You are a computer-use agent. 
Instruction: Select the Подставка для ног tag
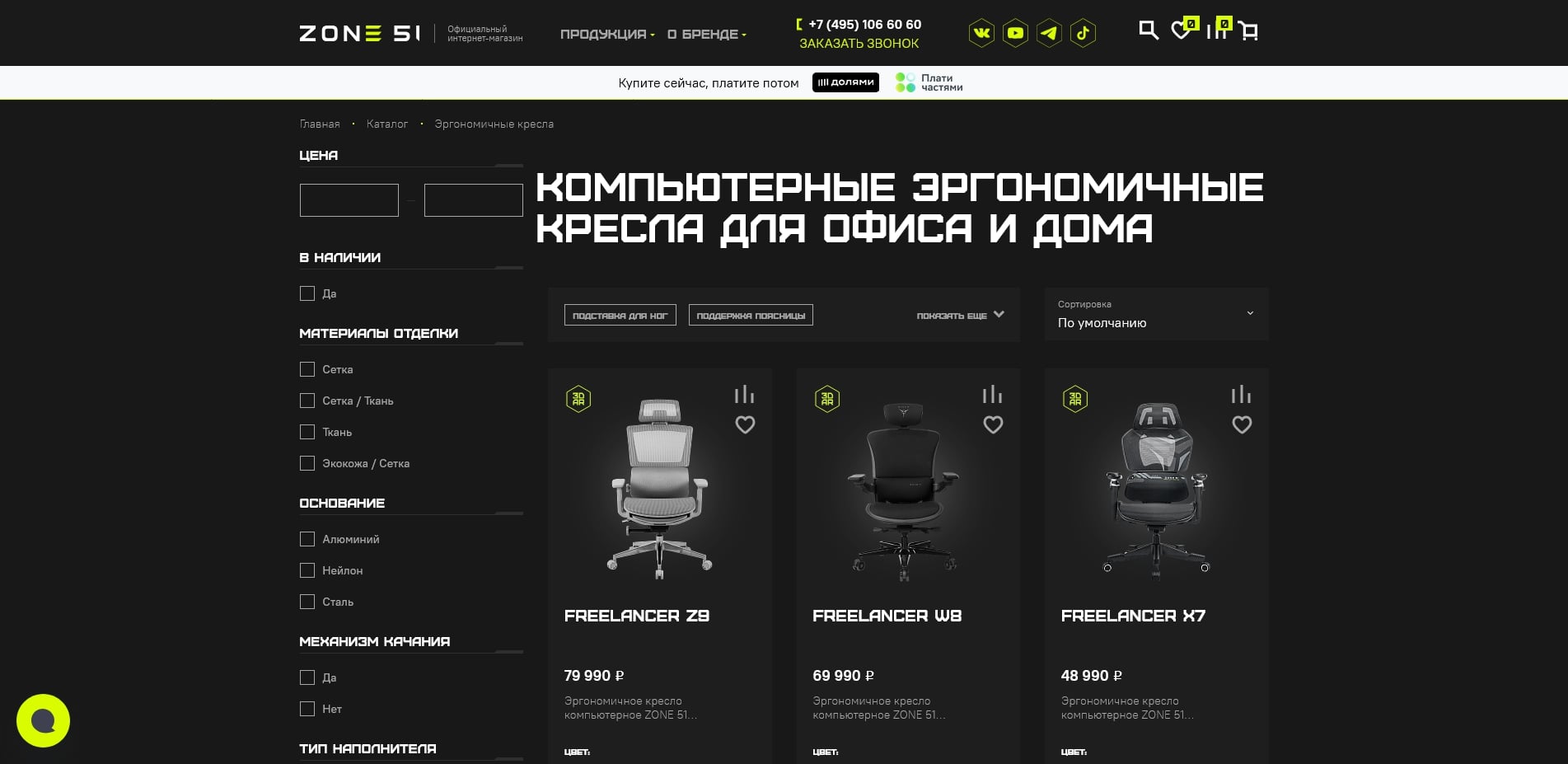pos(620,316)
